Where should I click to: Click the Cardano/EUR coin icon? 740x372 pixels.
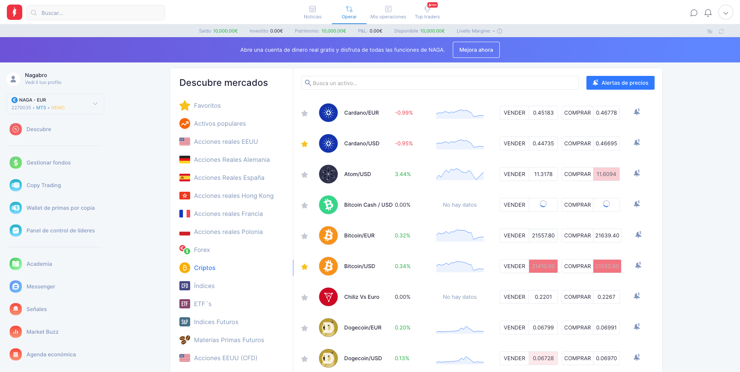(328, 113)
